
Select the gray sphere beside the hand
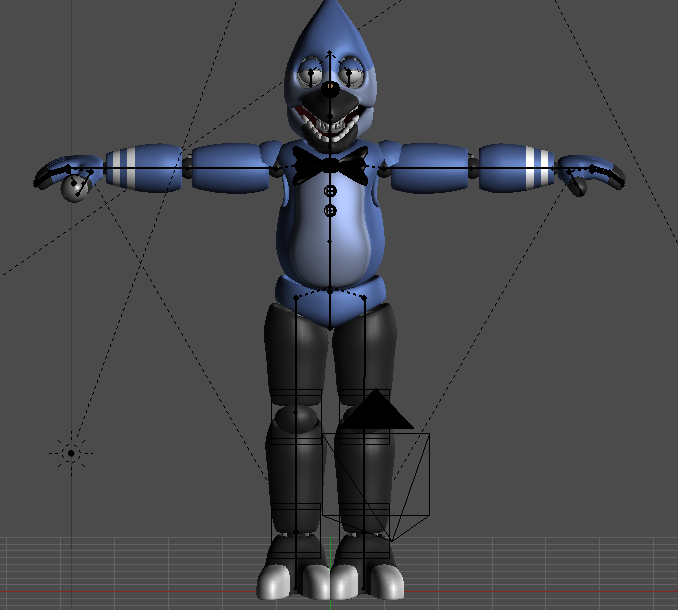click(x=74, y=188)
